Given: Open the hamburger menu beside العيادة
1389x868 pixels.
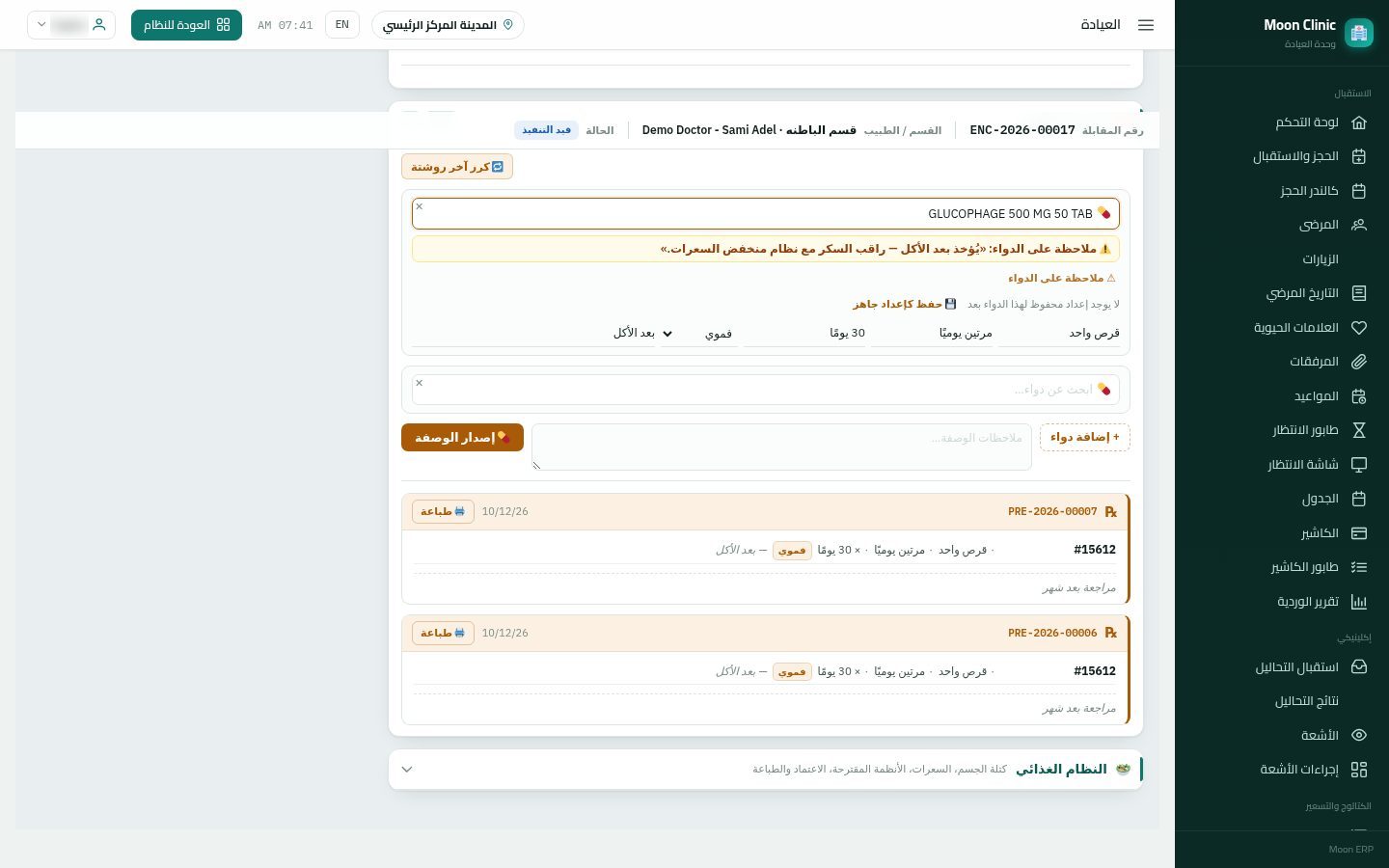Looking at the screenshot, I should click(x=1146, y=25).
